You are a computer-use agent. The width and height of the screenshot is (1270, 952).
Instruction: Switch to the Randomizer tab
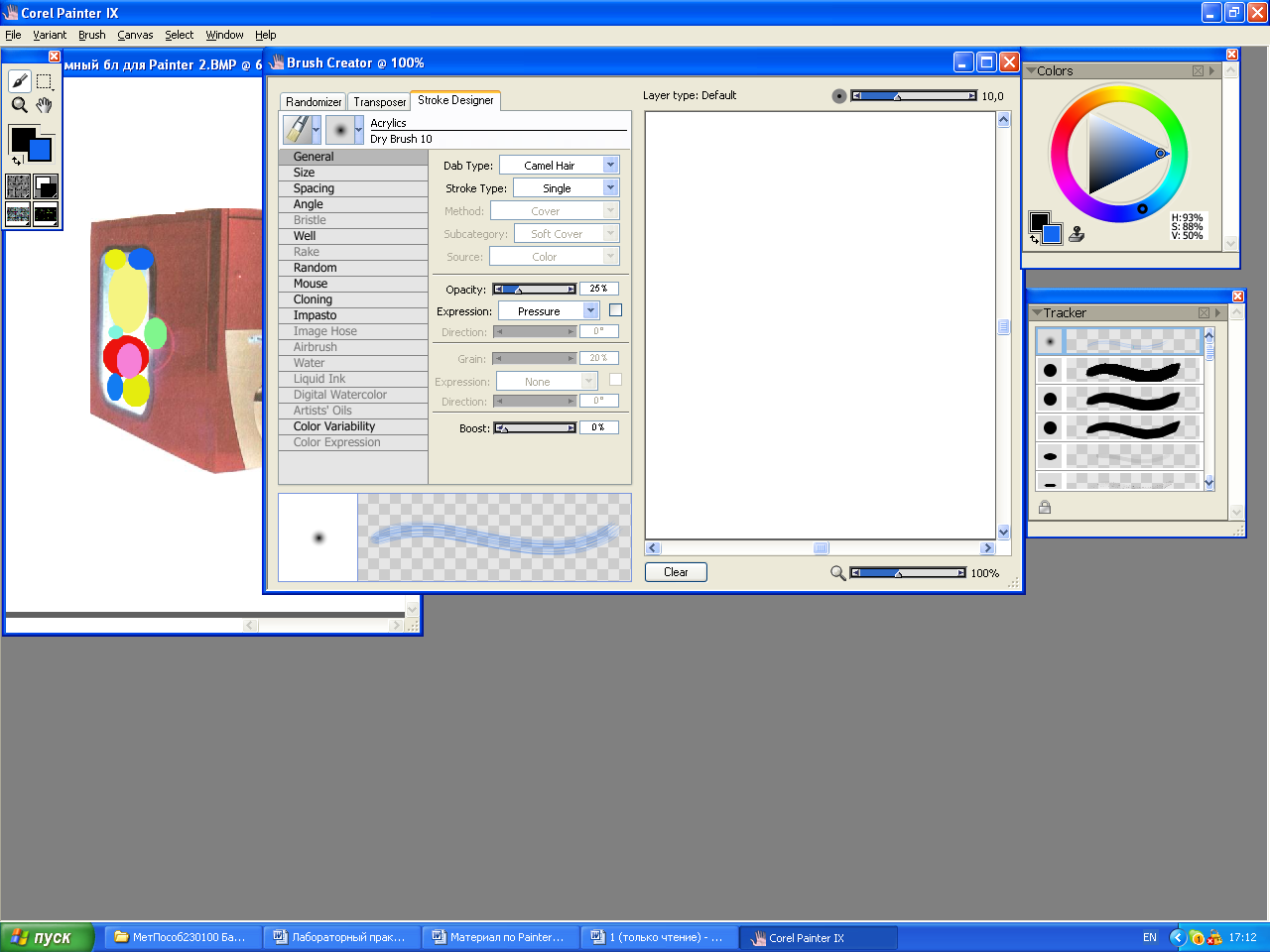click(x=314, y=102)
